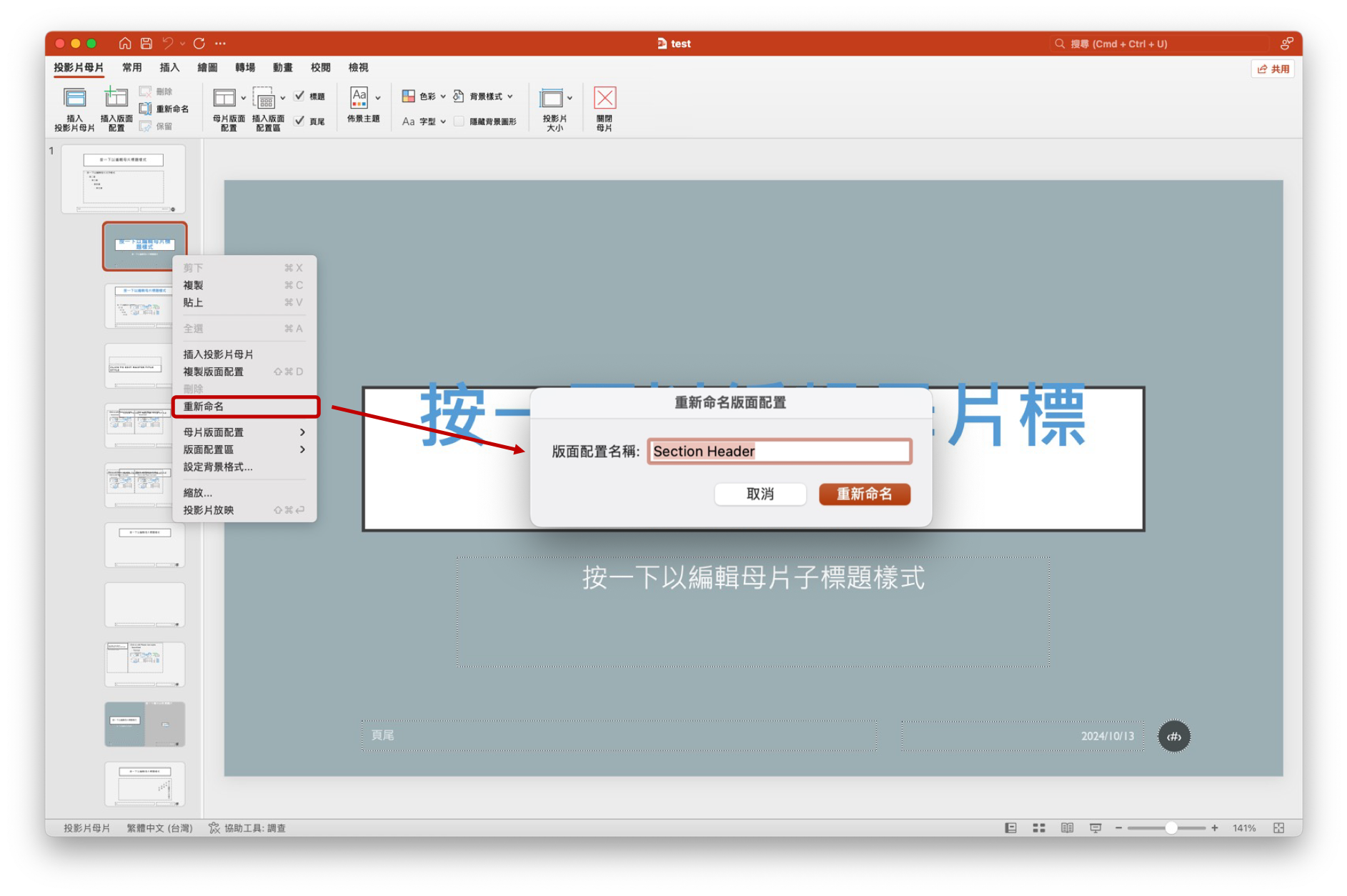Click the zoom slider handle
The height and width of the screenshot is (896, 1347).
tap(1170, 828)
